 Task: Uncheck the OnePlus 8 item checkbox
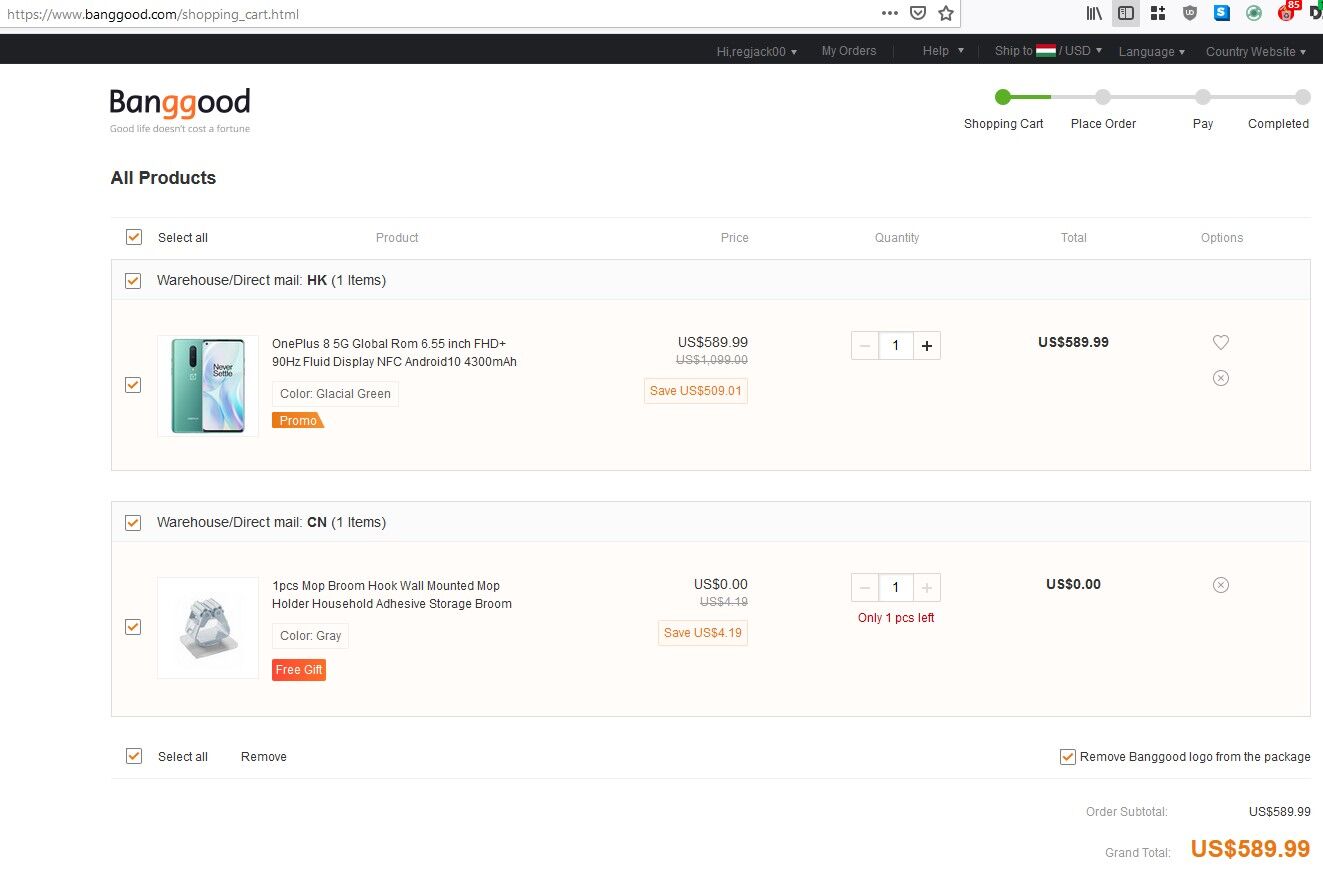(x=133, y=385)
